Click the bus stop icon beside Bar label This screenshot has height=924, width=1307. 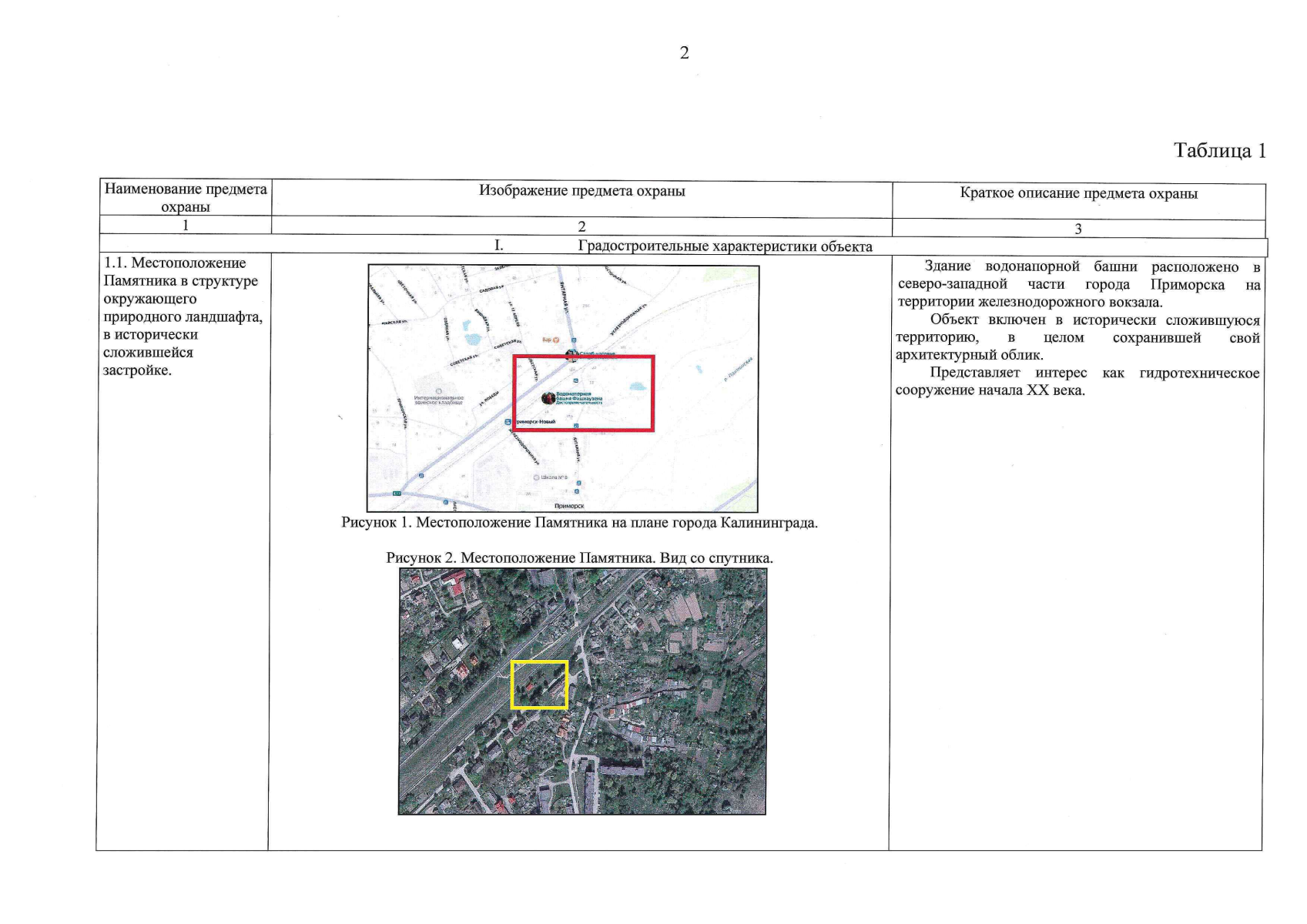point(572,340)
